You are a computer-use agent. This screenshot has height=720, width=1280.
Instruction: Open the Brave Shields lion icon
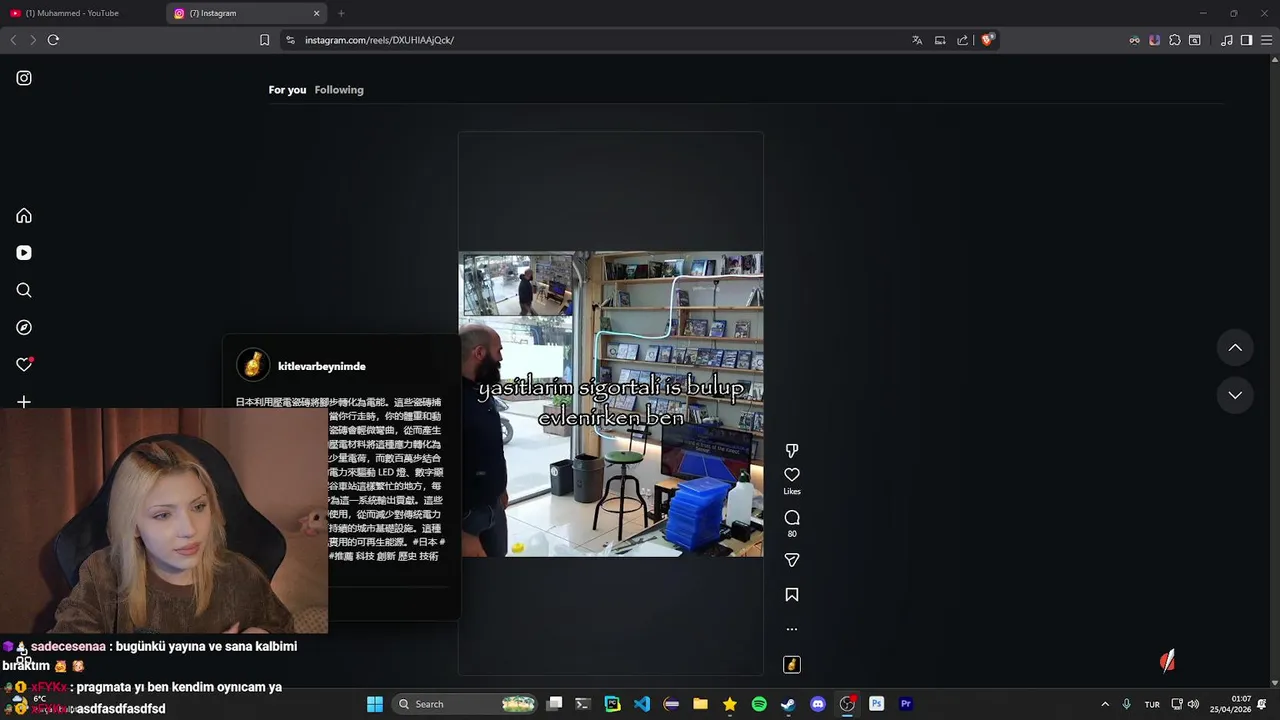pyautogui.click(x=987, y=40)
